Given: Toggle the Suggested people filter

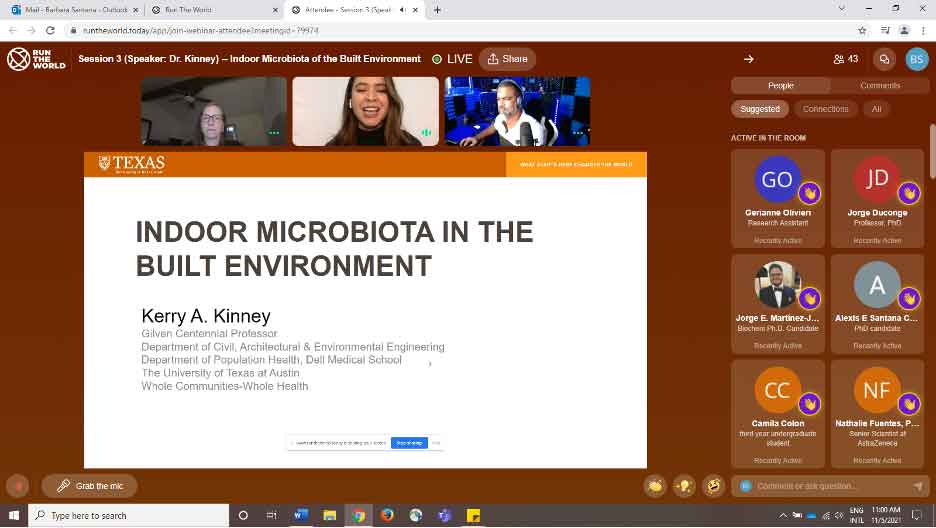Looking at the screenshot, I should (760, 109).
